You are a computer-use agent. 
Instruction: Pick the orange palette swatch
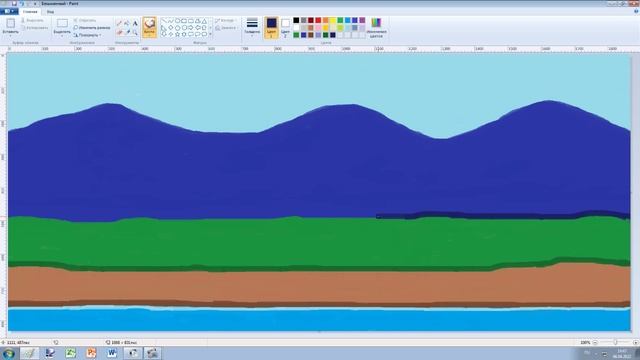(326, 20)
